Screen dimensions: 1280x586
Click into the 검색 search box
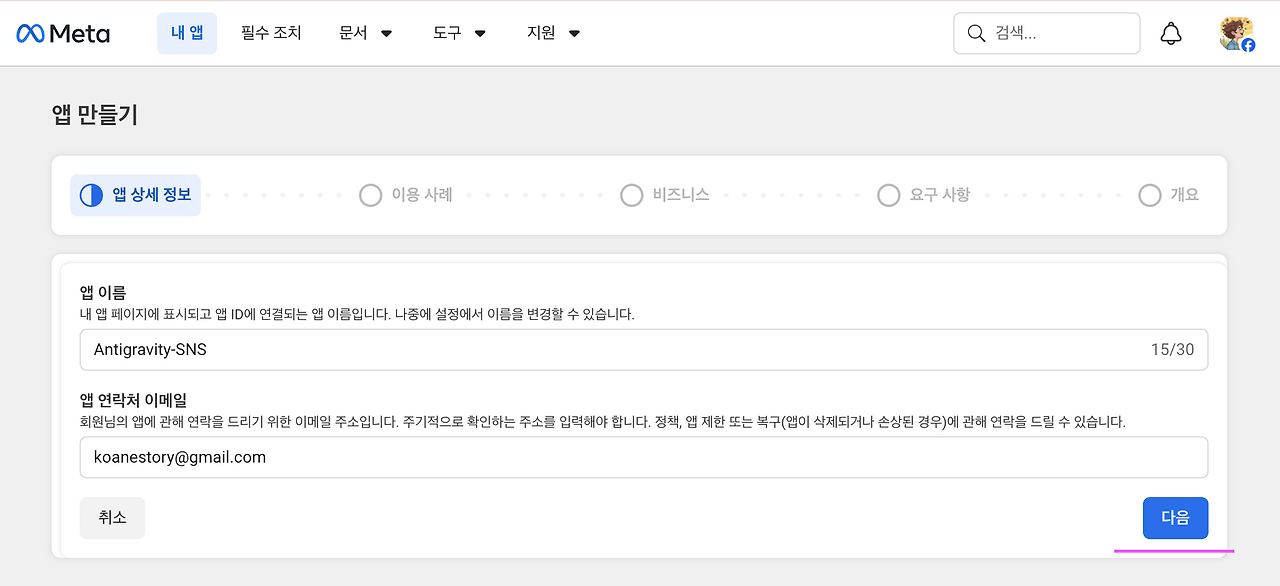[1046, 33]
